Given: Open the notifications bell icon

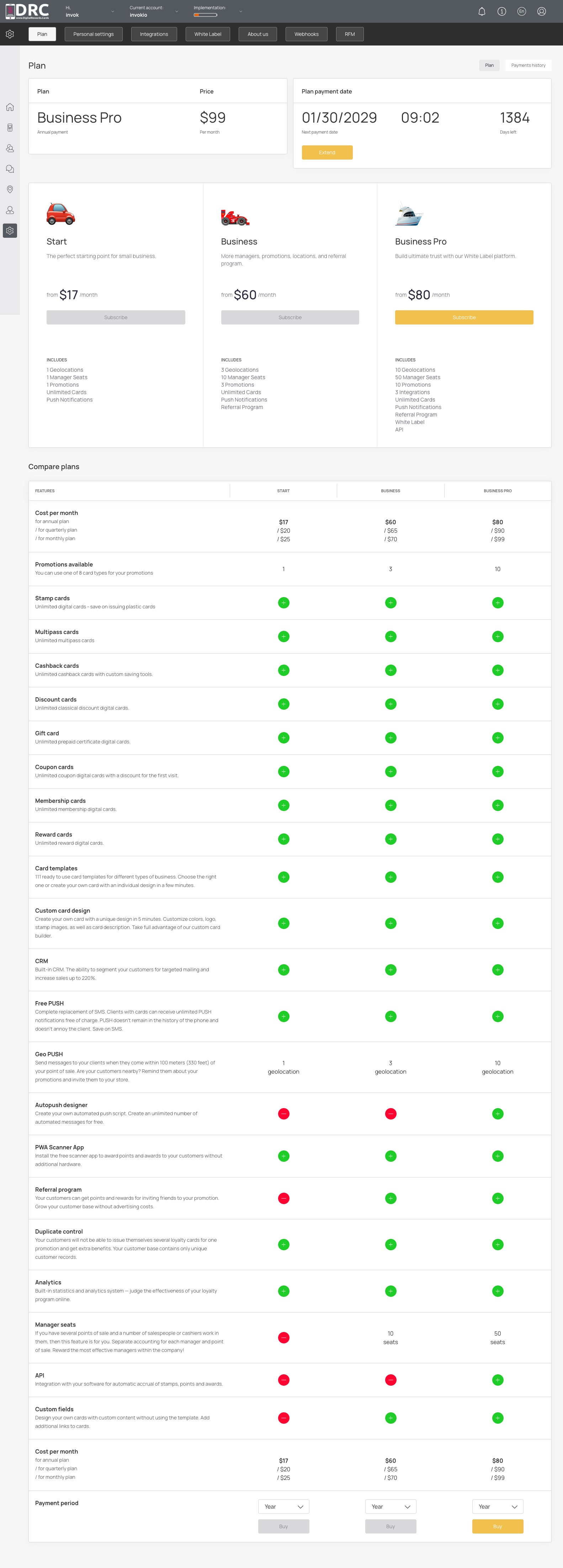Looking at the screenshot, I should click(x=481, y=12).
